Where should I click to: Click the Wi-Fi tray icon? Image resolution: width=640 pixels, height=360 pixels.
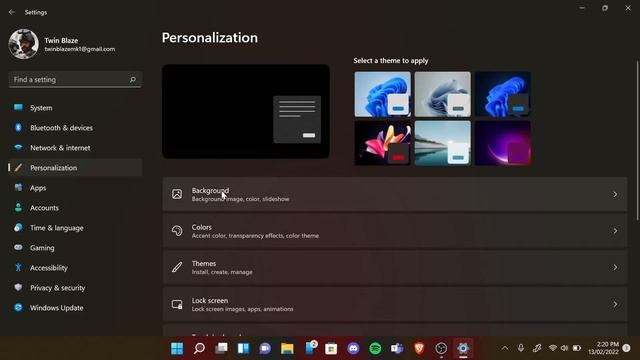click(x=553, y=348)
